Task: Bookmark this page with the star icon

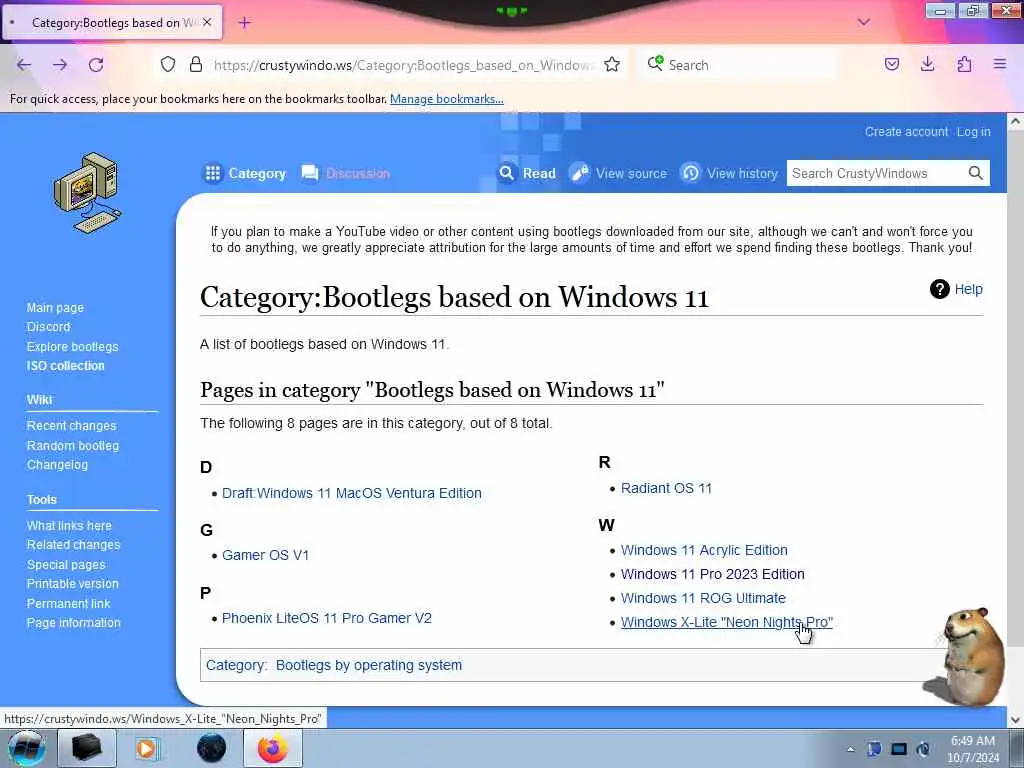Action: click(612, 65)
